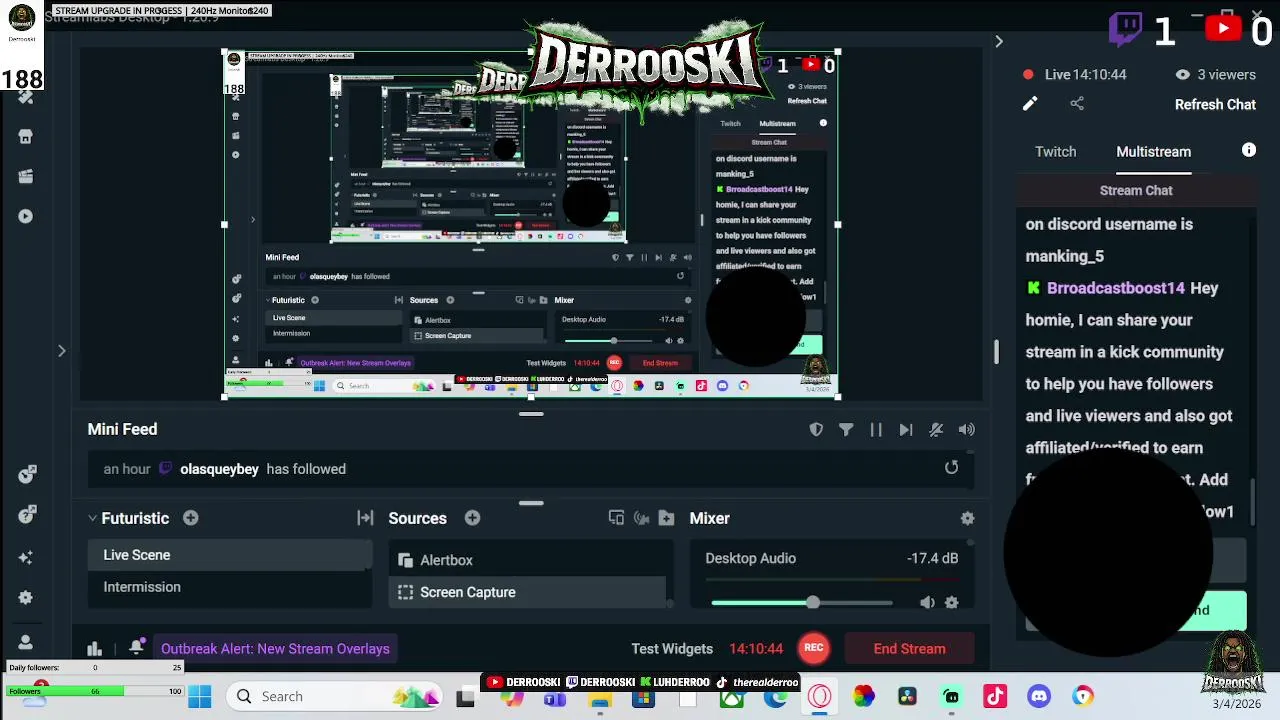1280x720 pixels.
Task: Click the widget source icon in Sources header
Action: point(616,518)
